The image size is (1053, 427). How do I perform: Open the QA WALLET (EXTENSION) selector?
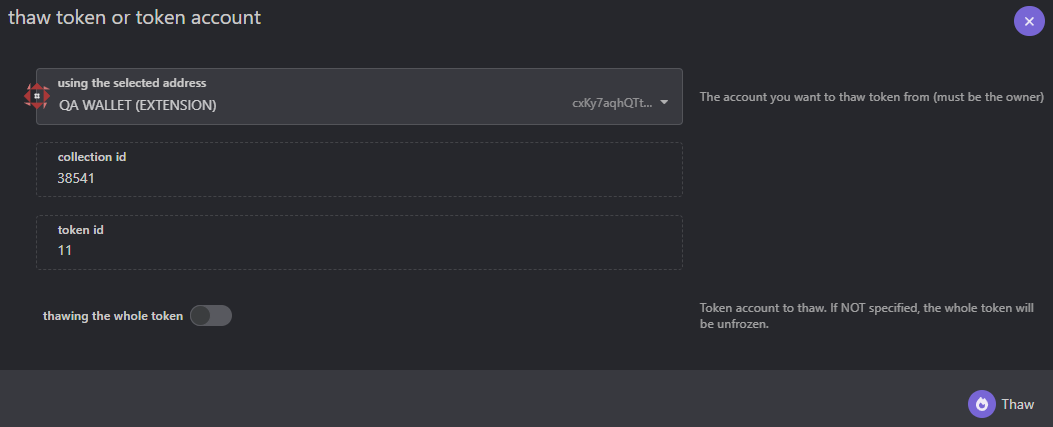point(359,97)
